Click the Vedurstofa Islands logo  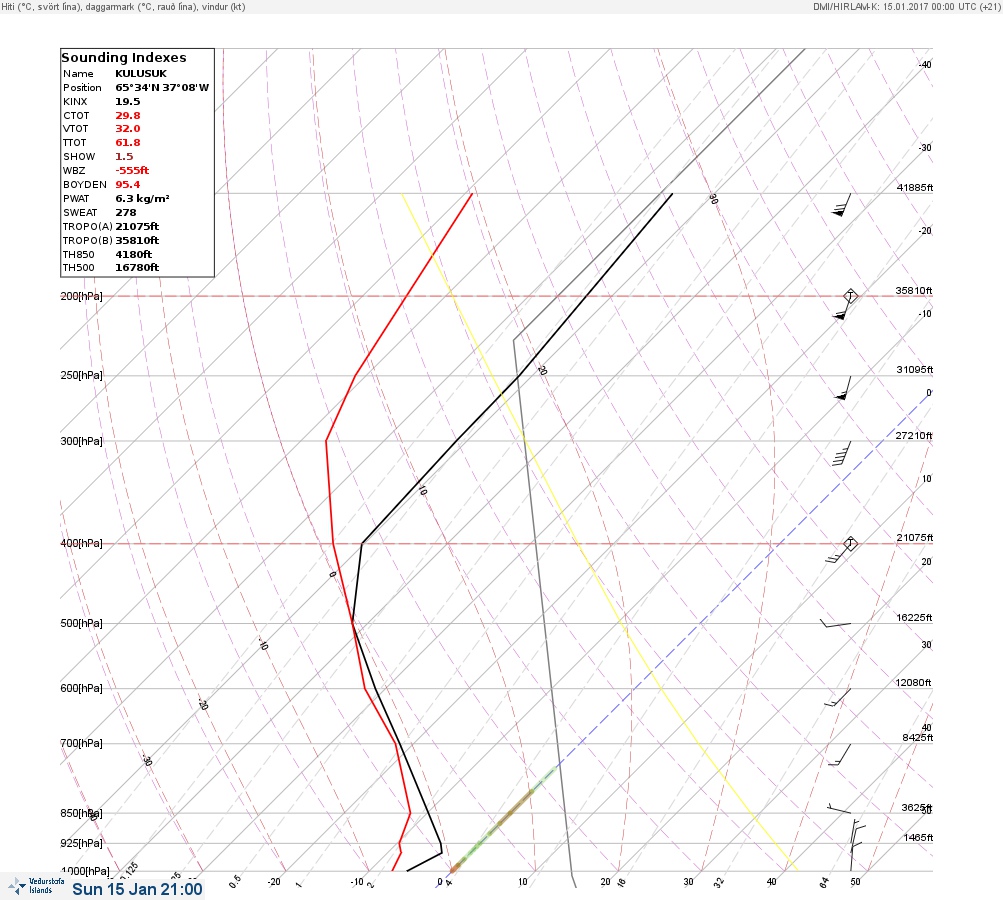(36, 886)
